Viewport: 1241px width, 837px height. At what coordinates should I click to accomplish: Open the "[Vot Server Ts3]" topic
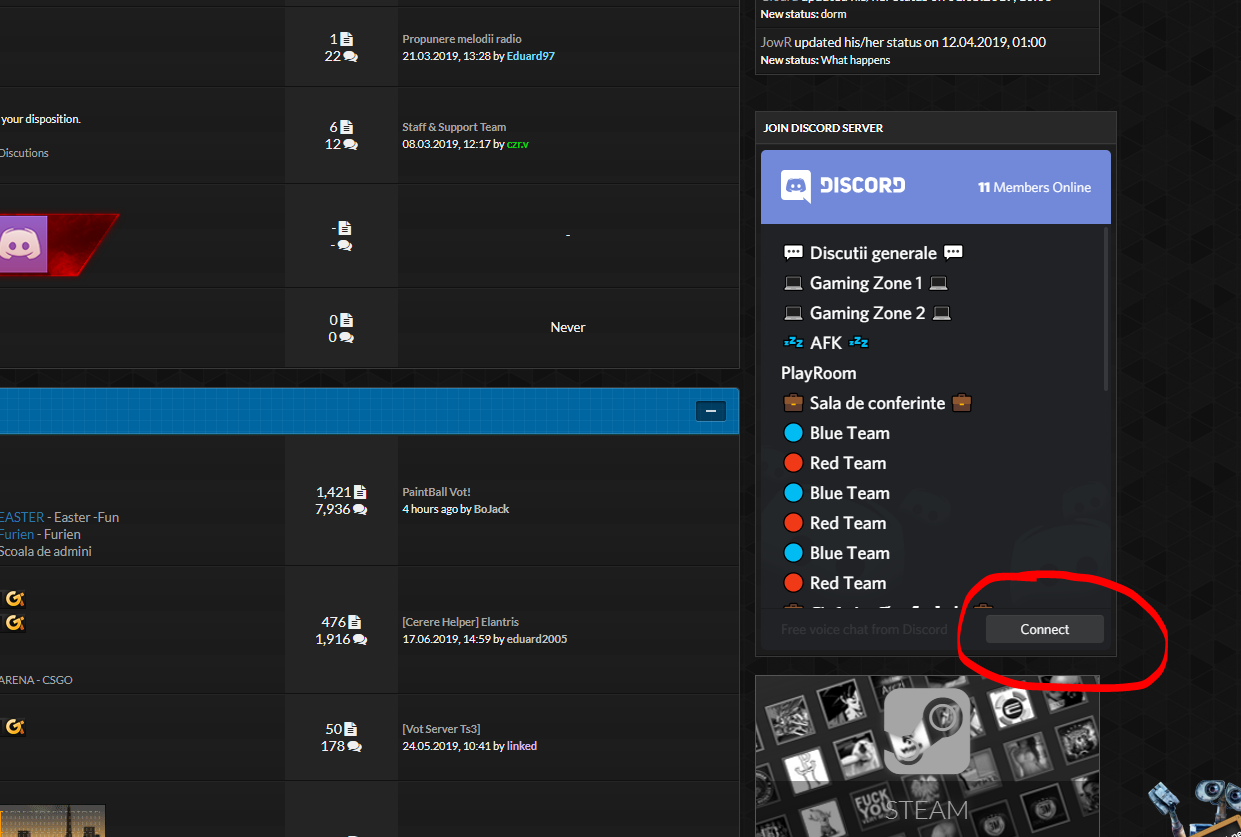441,729
